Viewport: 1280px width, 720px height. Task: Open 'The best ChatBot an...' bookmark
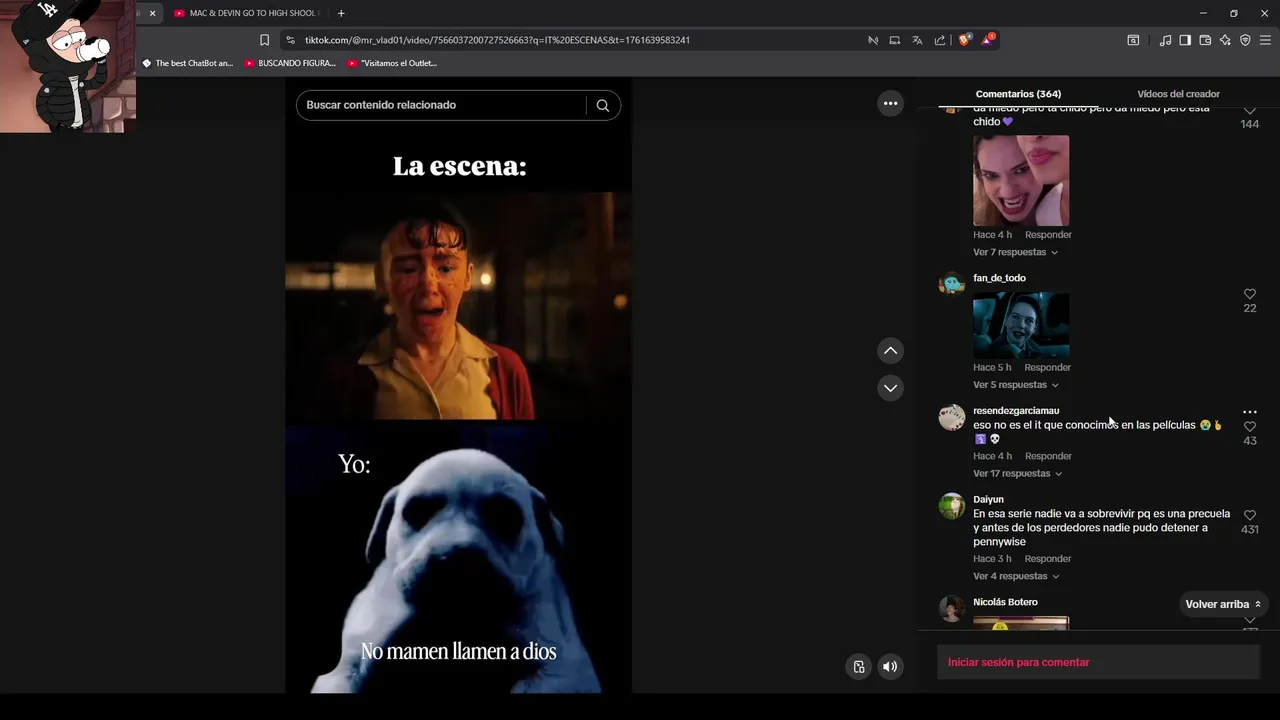(188, 63)
